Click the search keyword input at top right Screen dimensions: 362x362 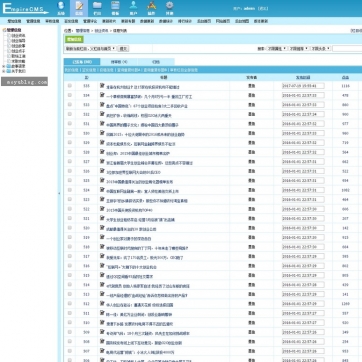pyautogui.click(x=347, y=49)
